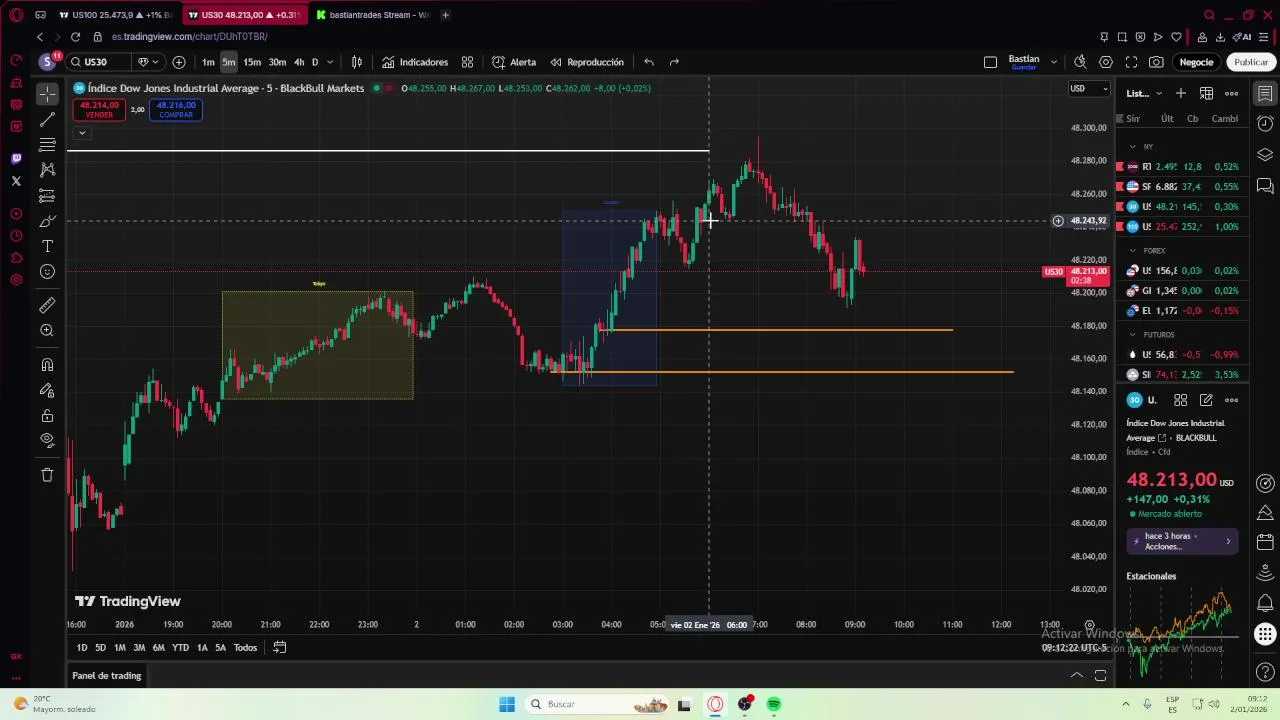The height and width of the screenshot is (720, 1280).
Task: Collapse the FUTUROS watchlist section
Action: [1131, 335]
